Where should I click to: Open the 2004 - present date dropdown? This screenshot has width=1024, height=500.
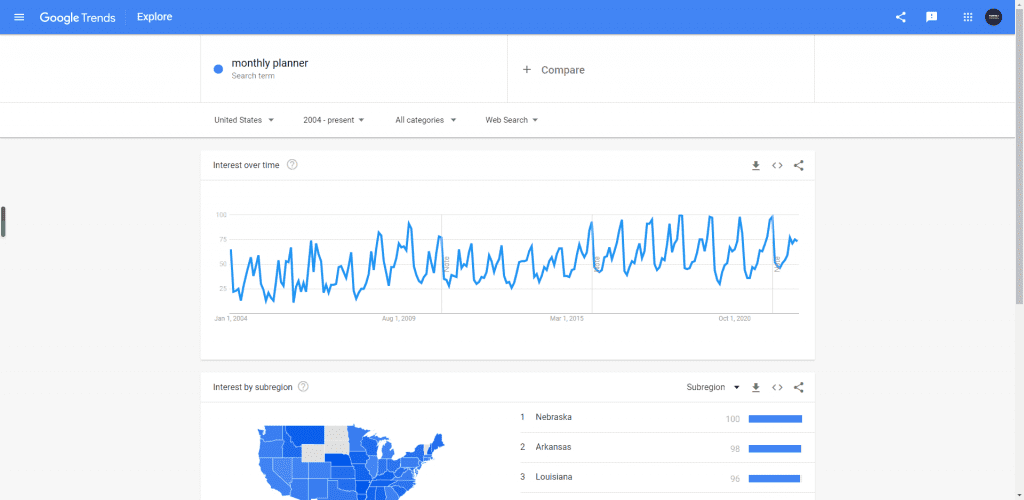pyautogui.click(x=333, y=120)
